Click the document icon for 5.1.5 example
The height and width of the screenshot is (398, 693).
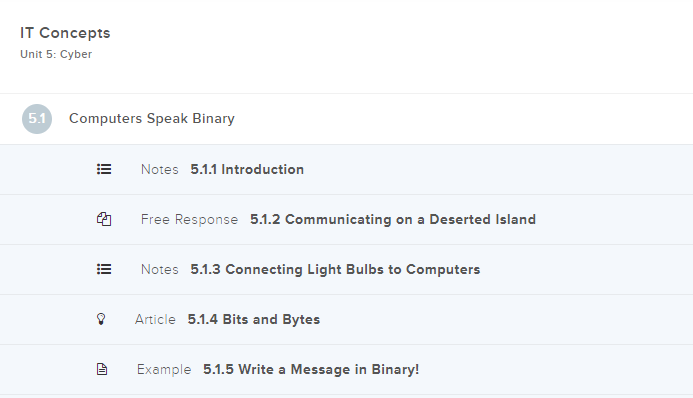[102, 369]
